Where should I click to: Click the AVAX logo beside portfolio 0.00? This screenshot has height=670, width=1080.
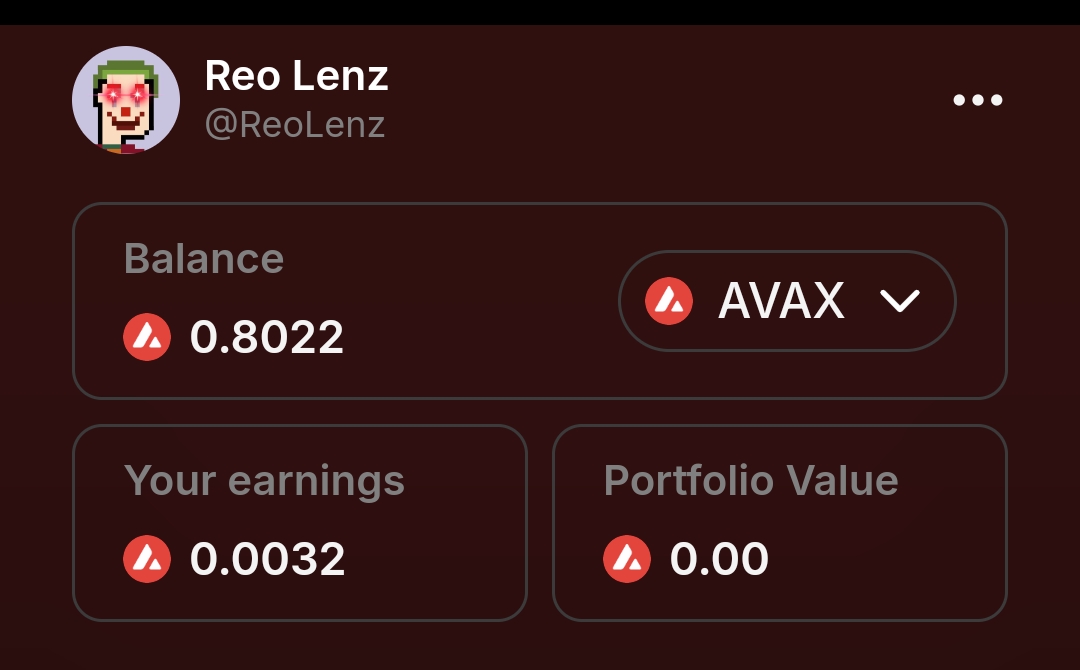click(x=627, y=560)
